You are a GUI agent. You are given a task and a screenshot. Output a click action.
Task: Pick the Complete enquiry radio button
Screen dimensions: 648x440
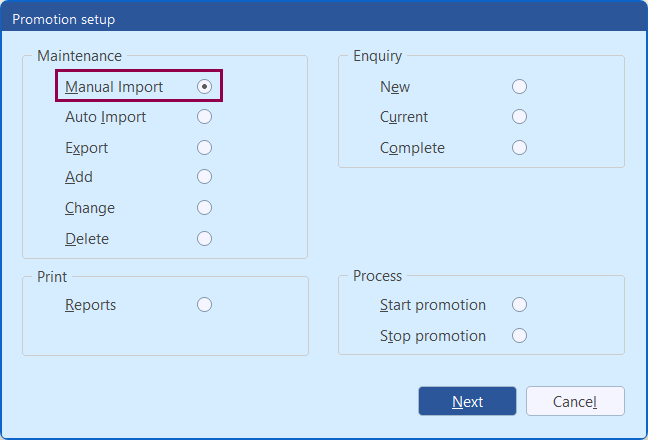(519, 148)
